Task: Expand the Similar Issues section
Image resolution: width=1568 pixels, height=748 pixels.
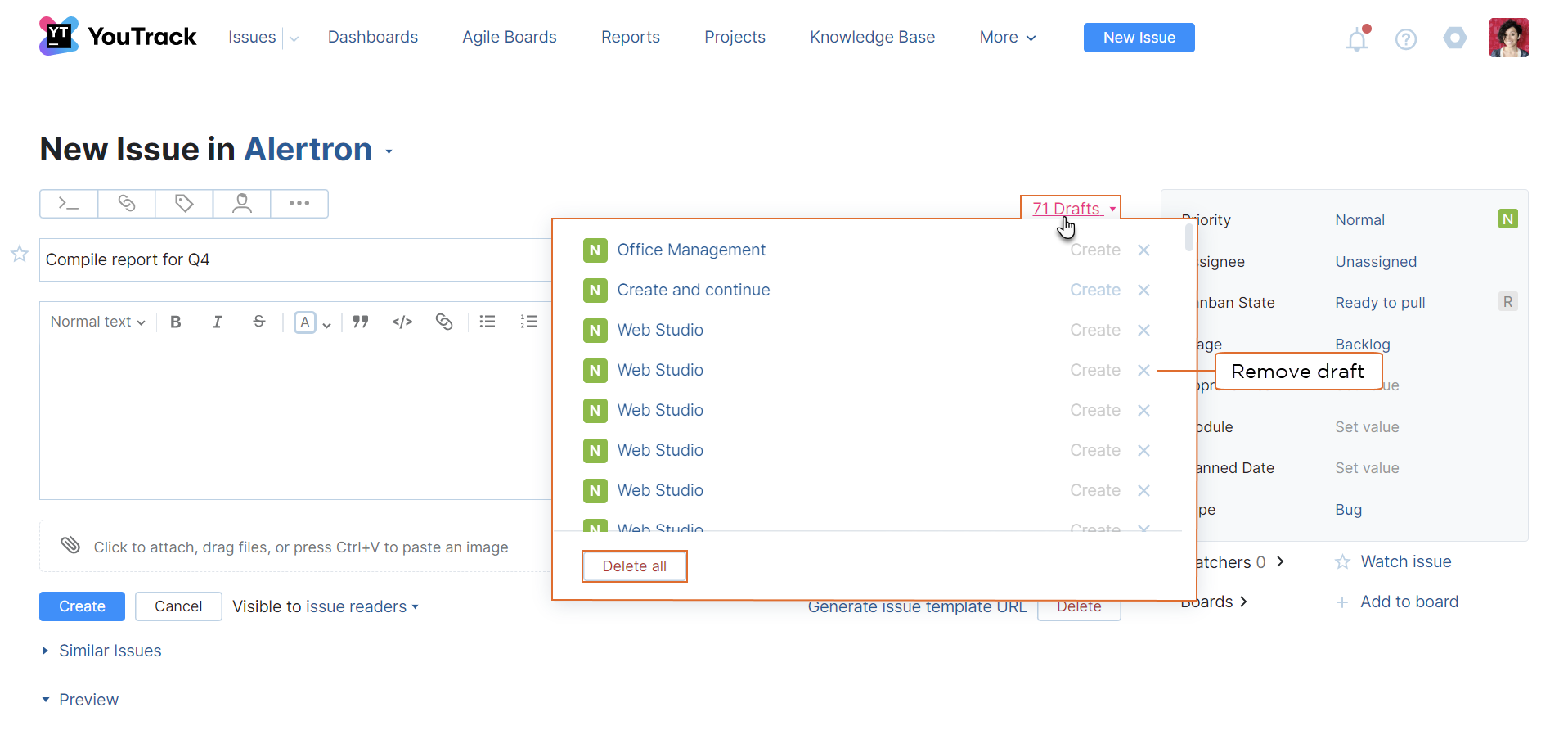Action: pyautogui.click(x=110, y=651)
